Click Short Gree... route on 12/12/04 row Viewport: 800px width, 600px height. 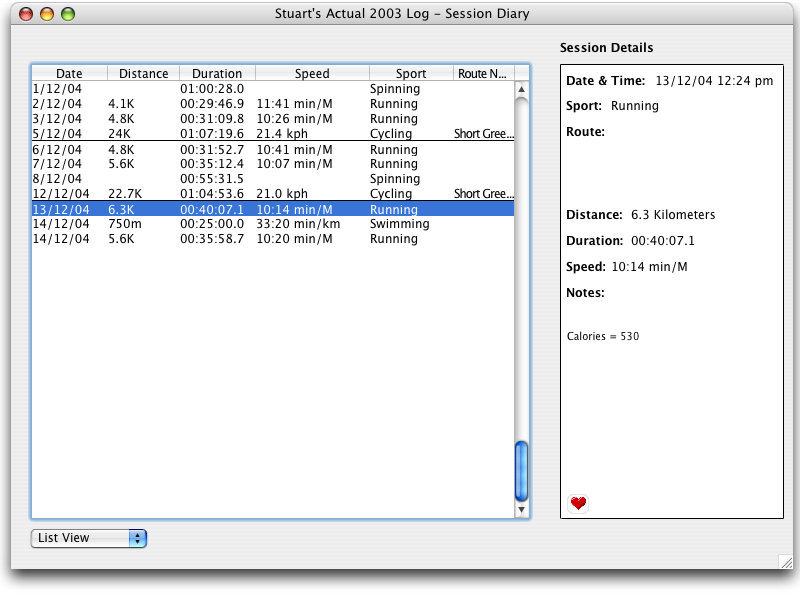tap(484, 193)
